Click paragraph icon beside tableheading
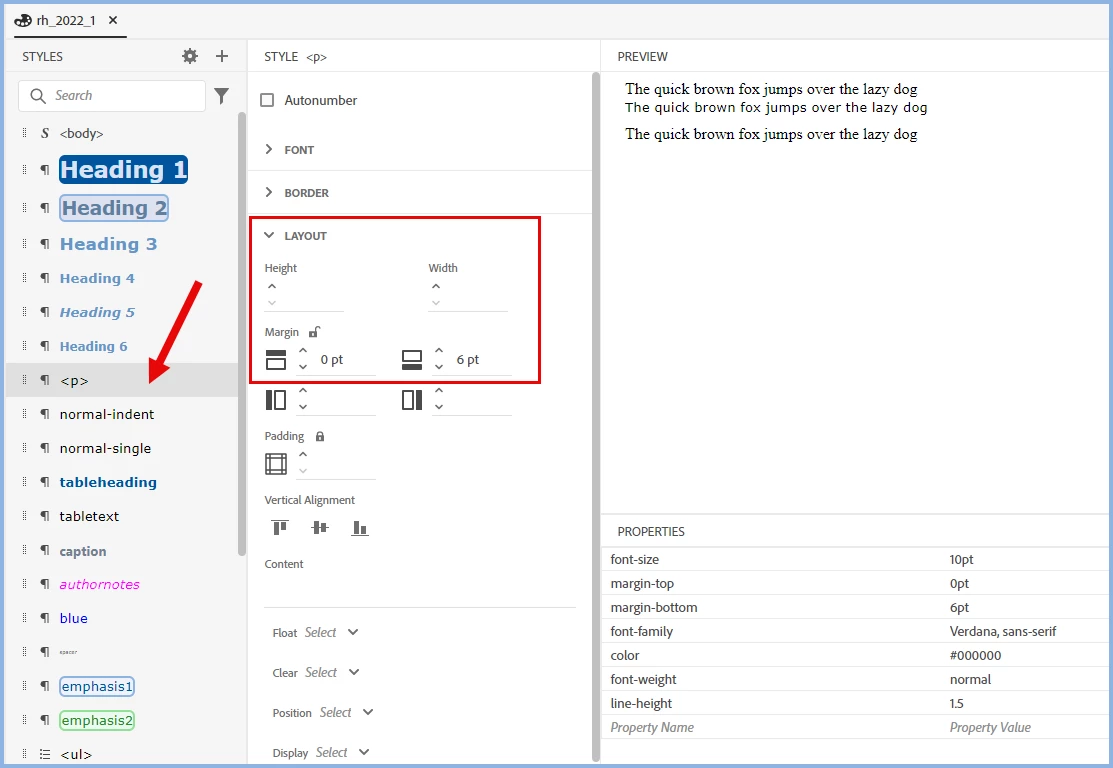This screenshot has height=768, width=1113. pyautogui.click(x=45, y=482)
